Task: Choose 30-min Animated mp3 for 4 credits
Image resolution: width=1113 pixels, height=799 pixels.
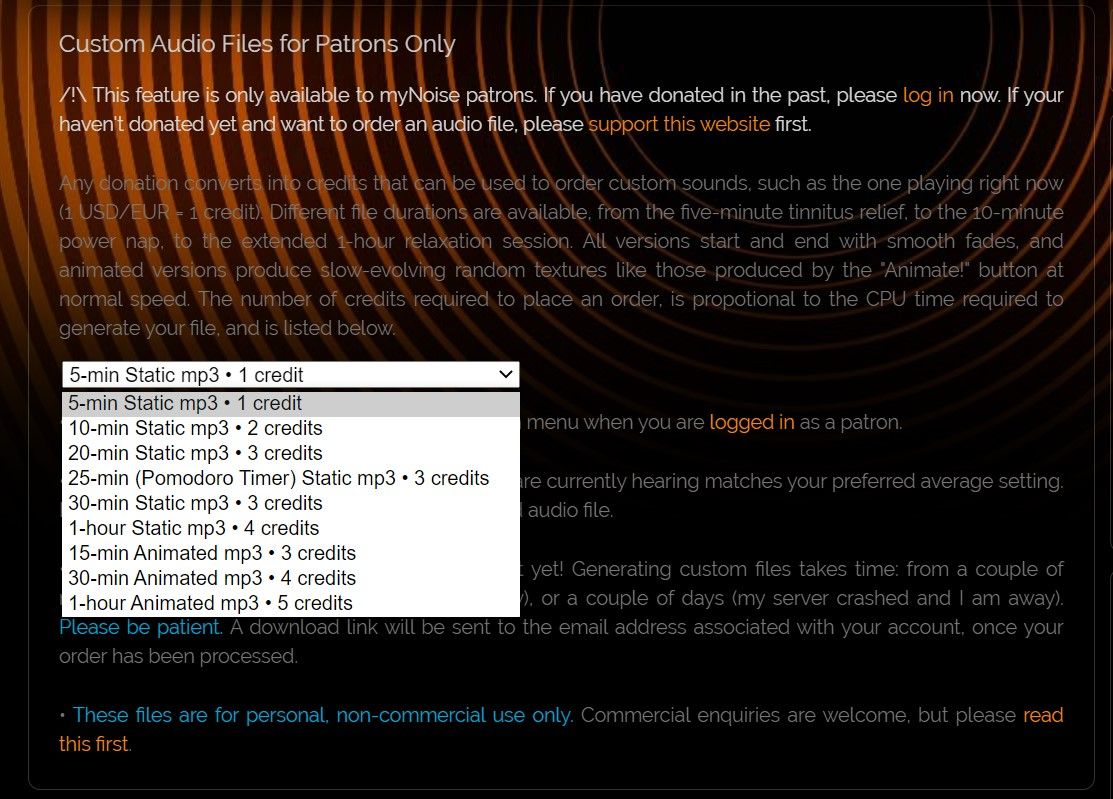Action: pos(211,578)
